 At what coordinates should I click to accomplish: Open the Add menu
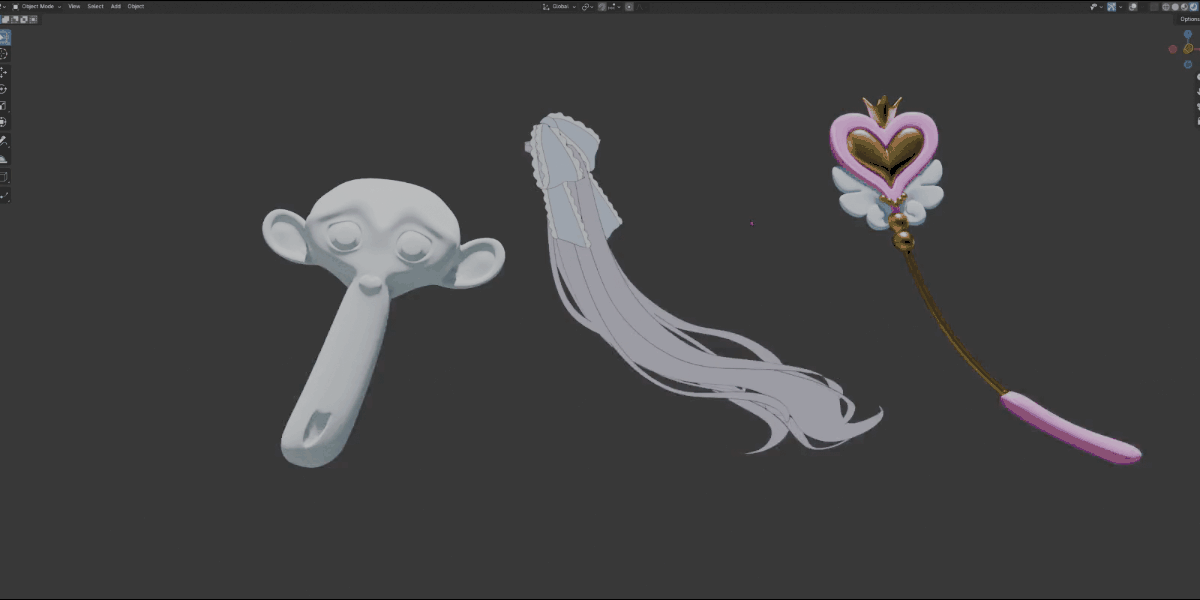pyautogui.click(x=116, y=6)
